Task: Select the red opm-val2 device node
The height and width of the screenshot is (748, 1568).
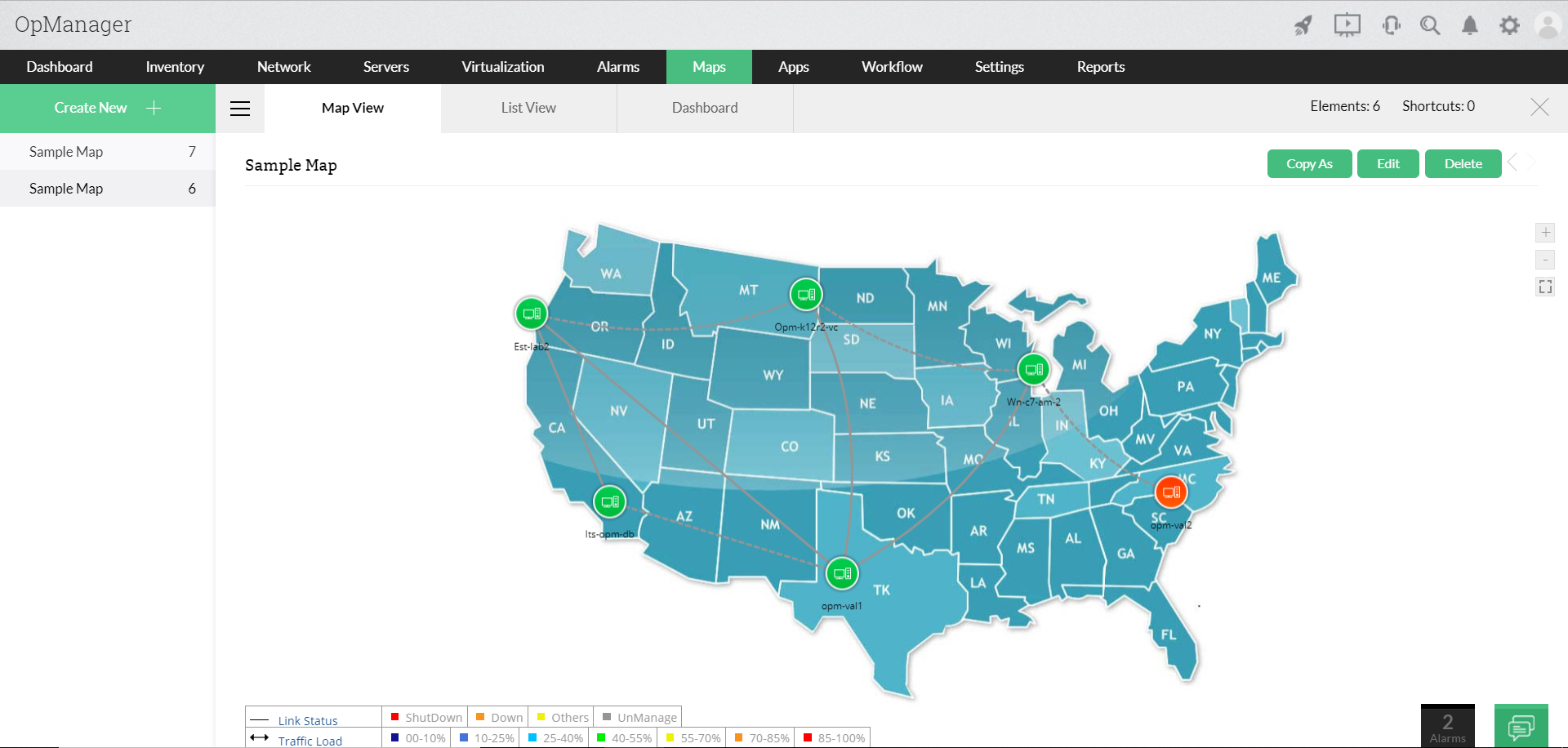Action: 1171,492
